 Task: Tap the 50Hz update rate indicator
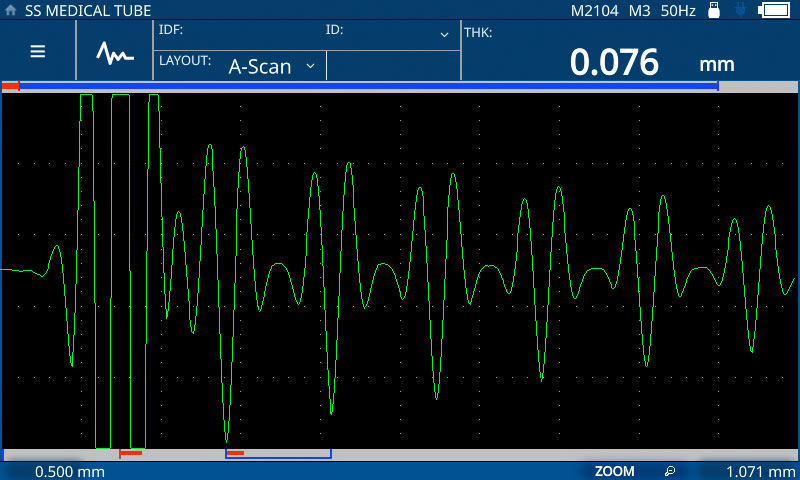[x=677, y=10]
